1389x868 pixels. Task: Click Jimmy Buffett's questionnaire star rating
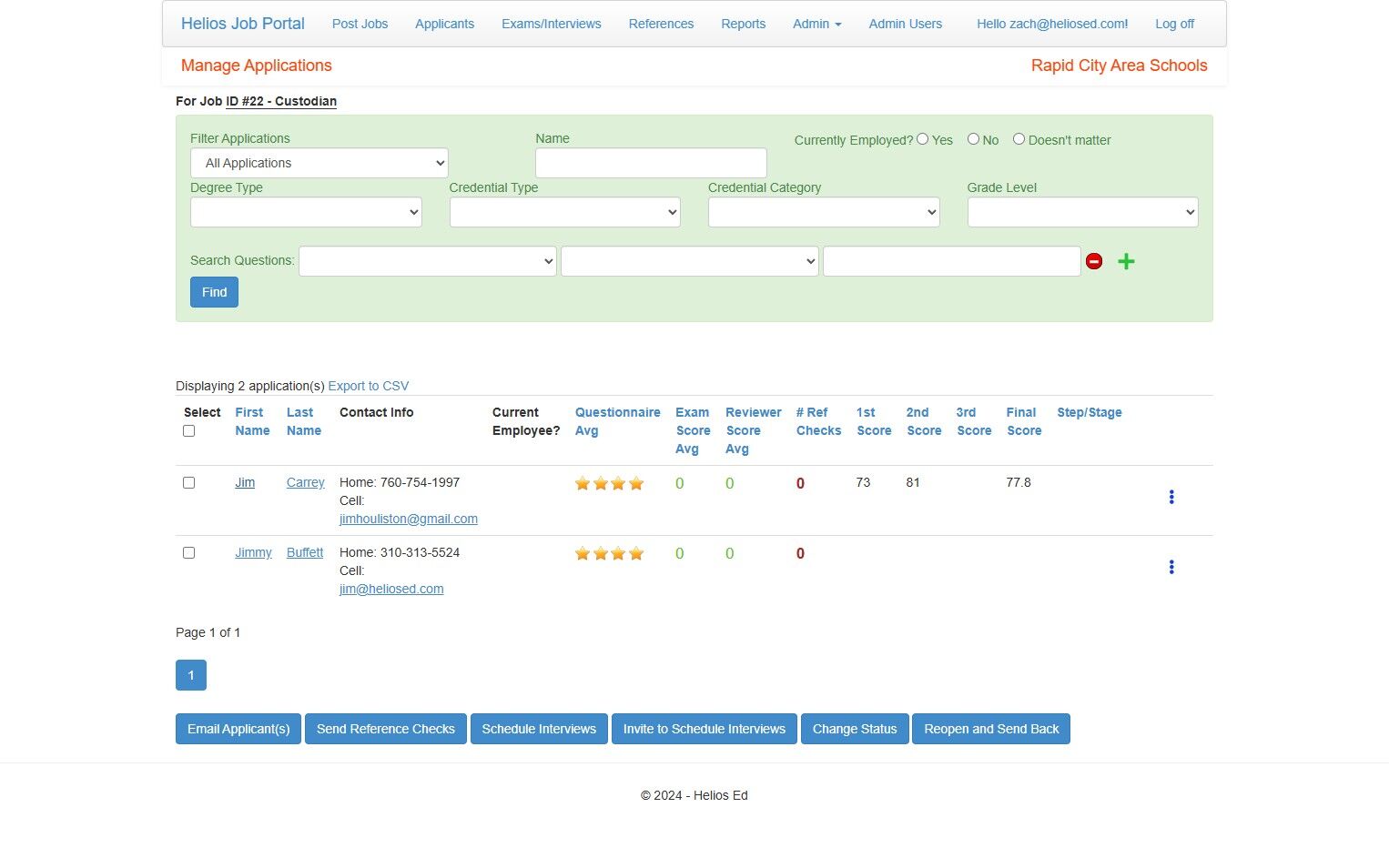(609, 553)
